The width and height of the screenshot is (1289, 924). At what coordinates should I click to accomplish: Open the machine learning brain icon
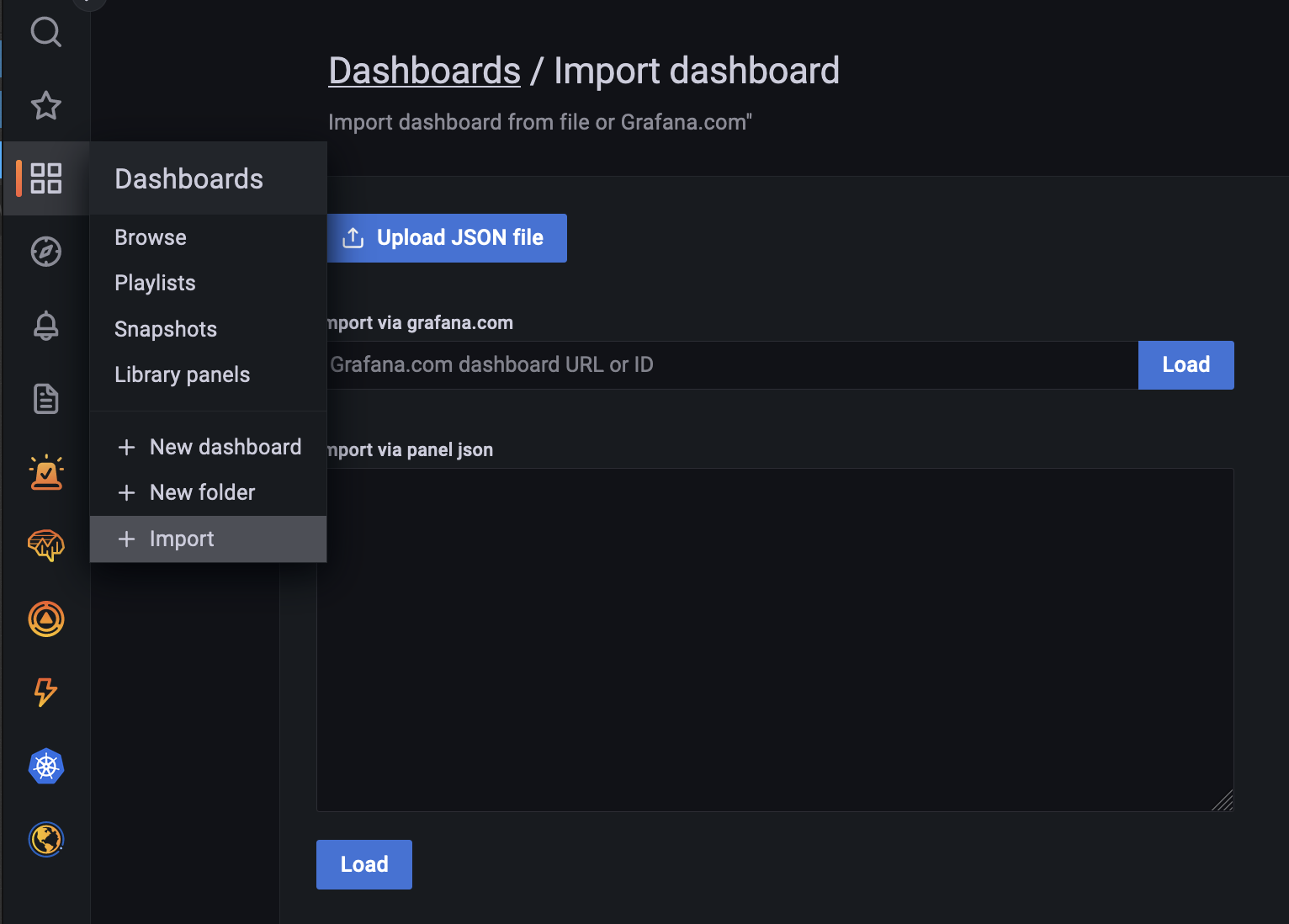[46, 545]
